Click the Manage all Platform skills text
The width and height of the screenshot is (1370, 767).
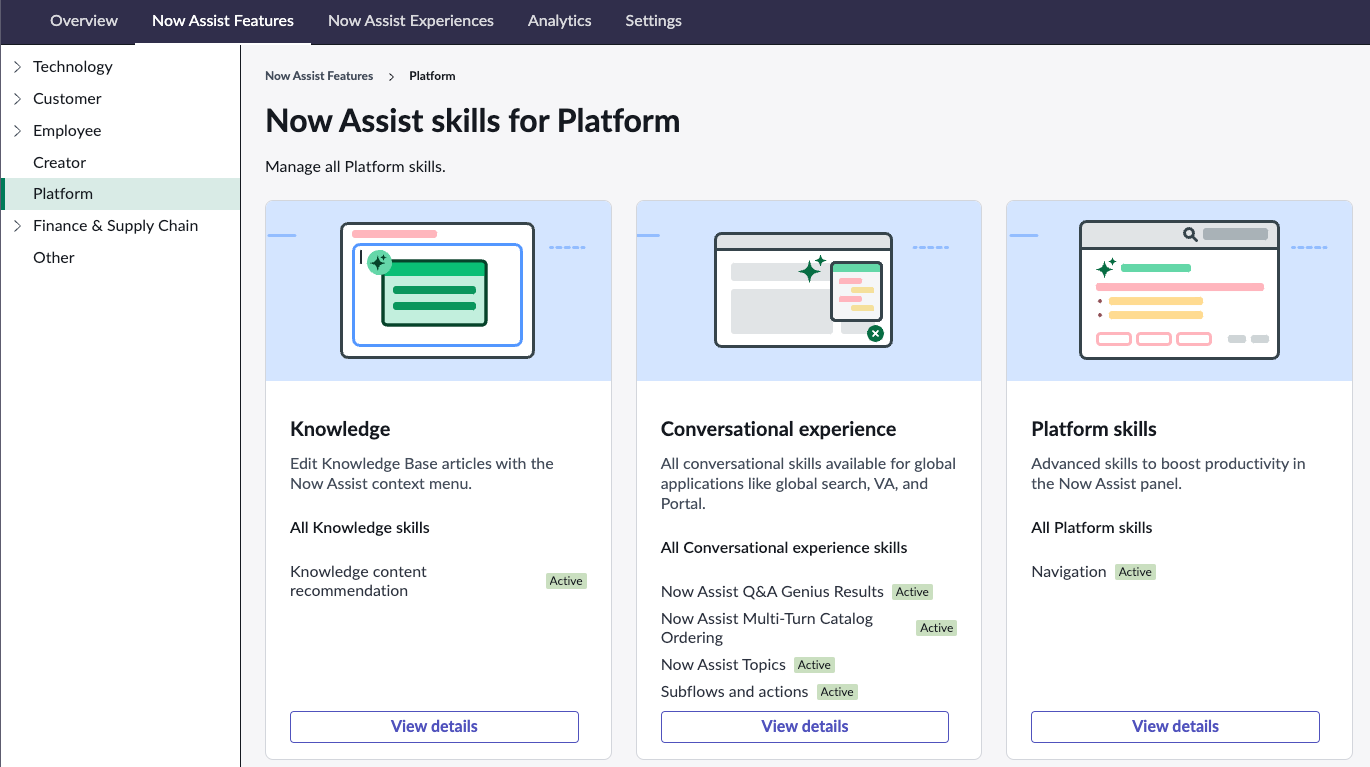point(355,167)
